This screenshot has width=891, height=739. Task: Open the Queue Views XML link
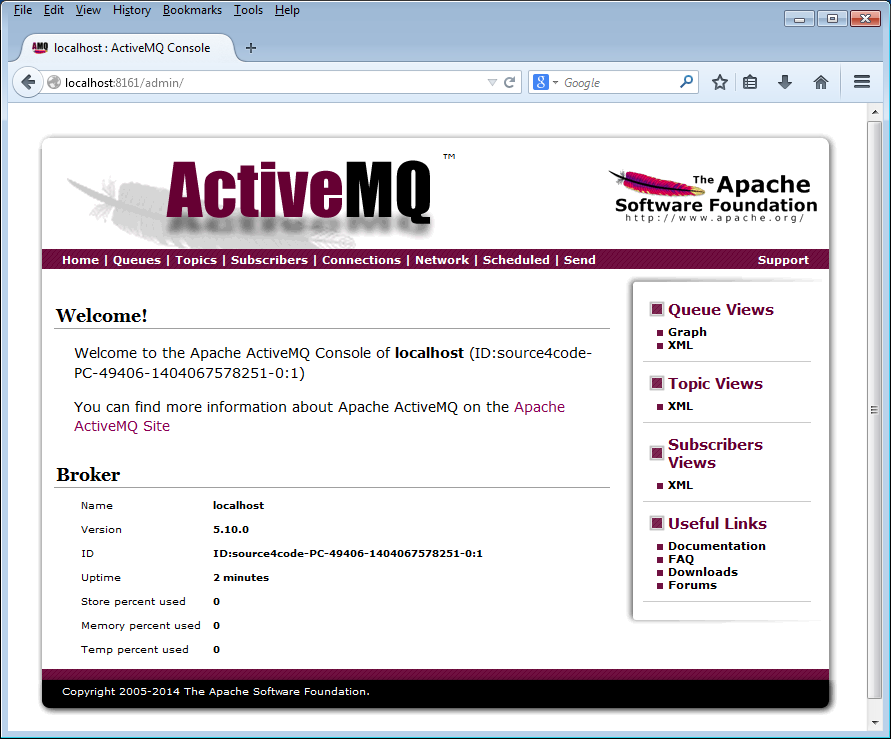[680, 345]
